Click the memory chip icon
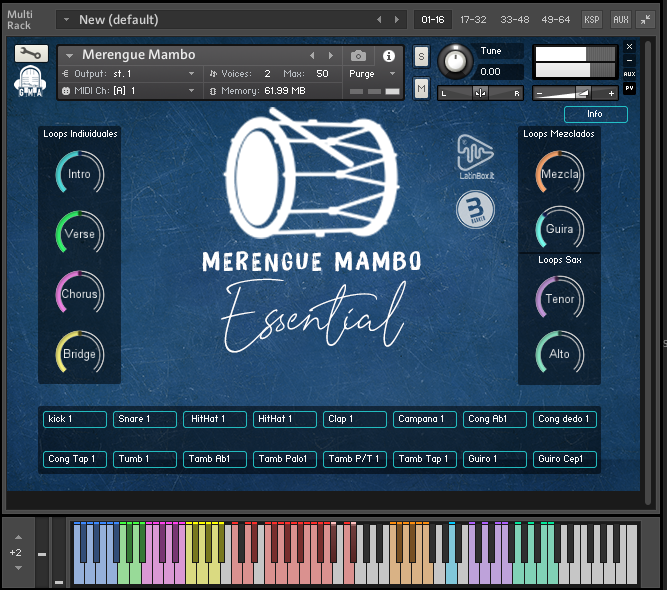 213,91
